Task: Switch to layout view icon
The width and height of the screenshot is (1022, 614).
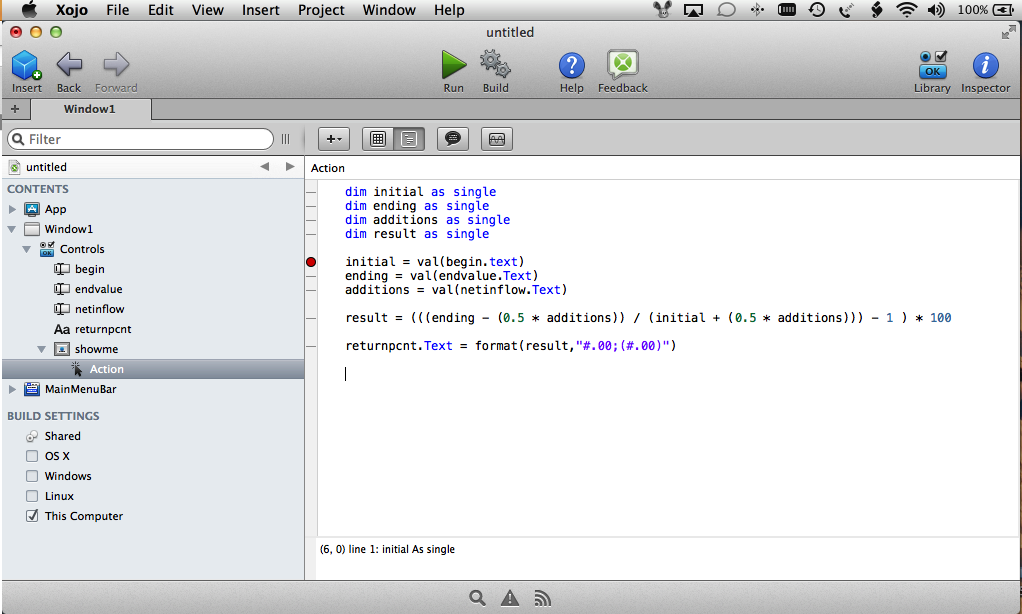Action: (x=378, y=139)
